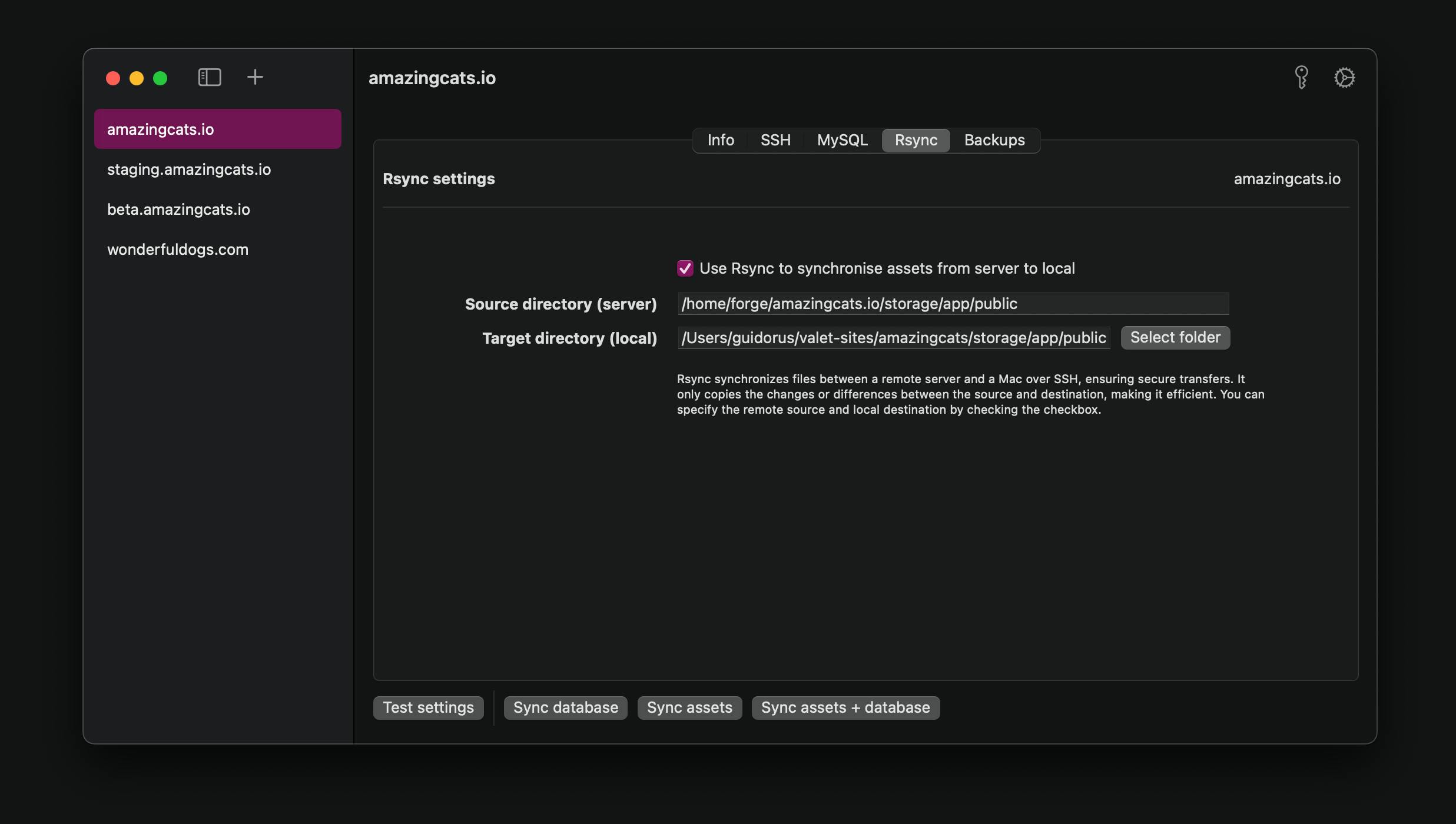1456x824 pixels.
Task: Click the Sync database button
Action: 566,707
